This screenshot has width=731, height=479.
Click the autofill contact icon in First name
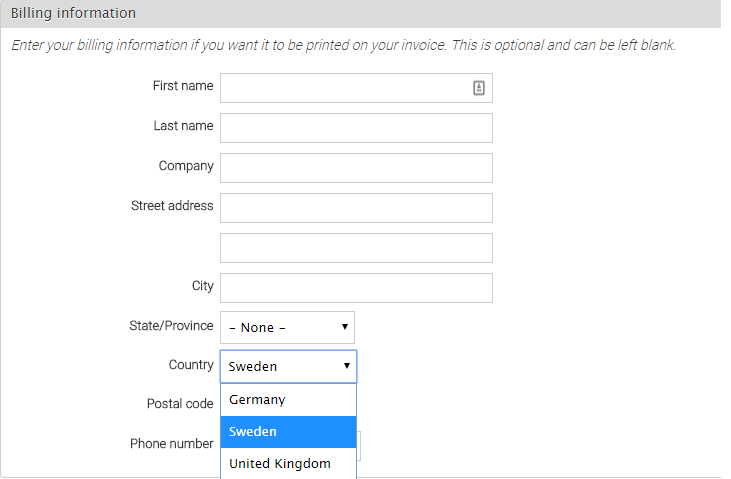point(479,88)
